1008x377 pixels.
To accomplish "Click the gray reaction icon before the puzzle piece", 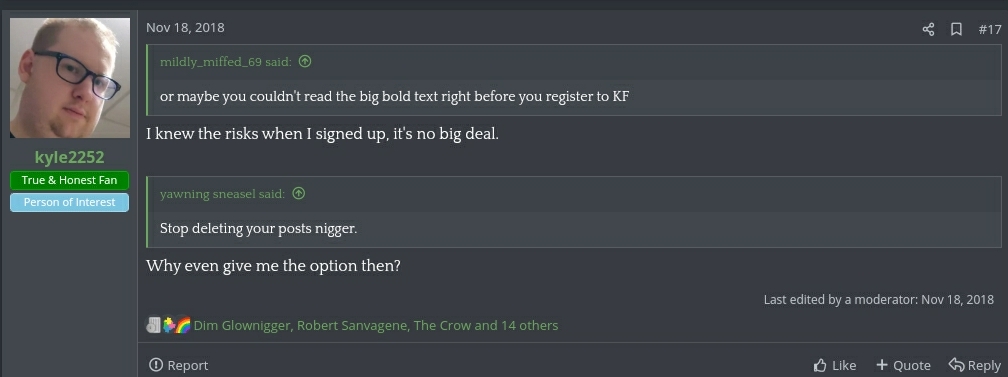I will (x=154, y=326).
